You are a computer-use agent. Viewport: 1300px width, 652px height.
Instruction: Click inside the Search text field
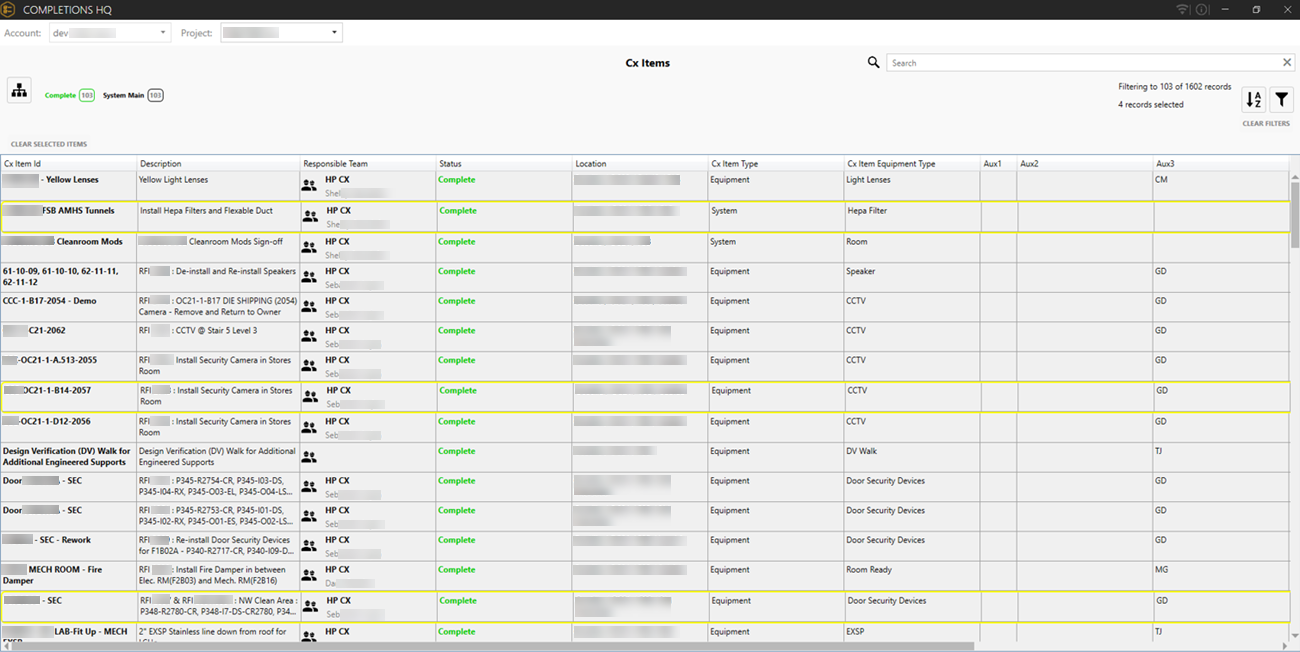click(x=1080, y=63)
